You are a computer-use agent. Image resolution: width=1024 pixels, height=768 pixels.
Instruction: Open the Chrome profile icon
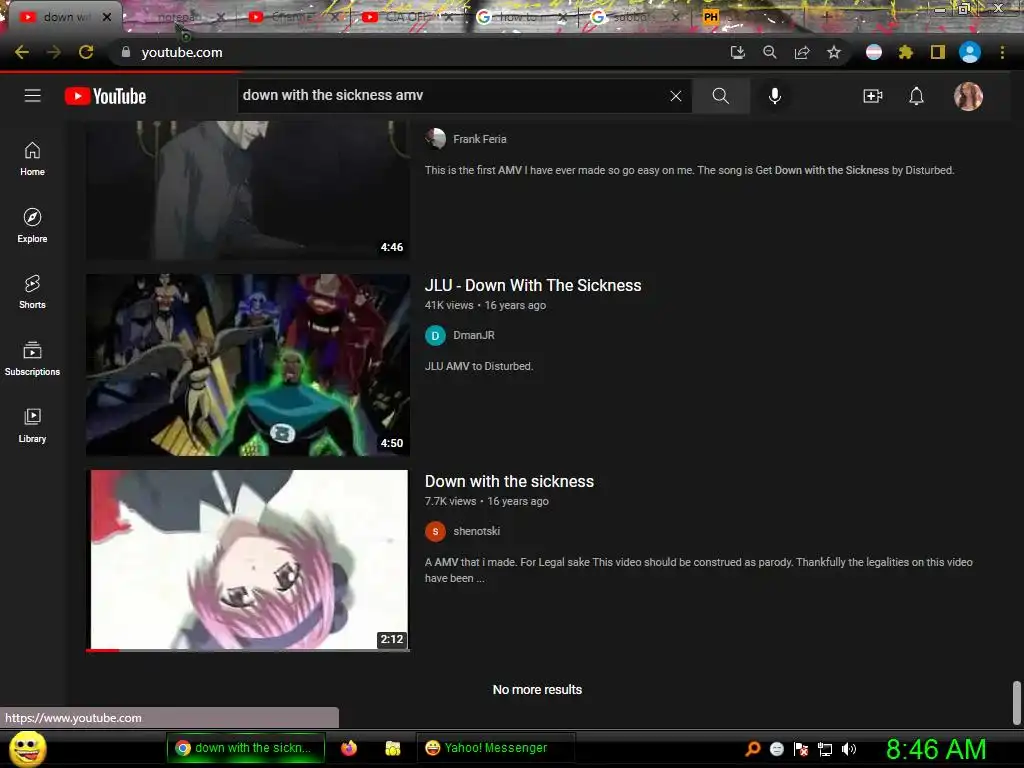[970, 52]
